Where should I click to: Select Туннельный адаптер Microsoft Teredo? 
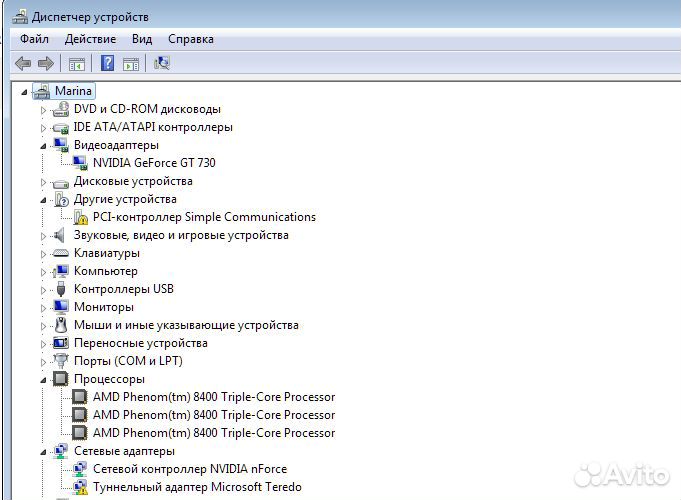197,487
